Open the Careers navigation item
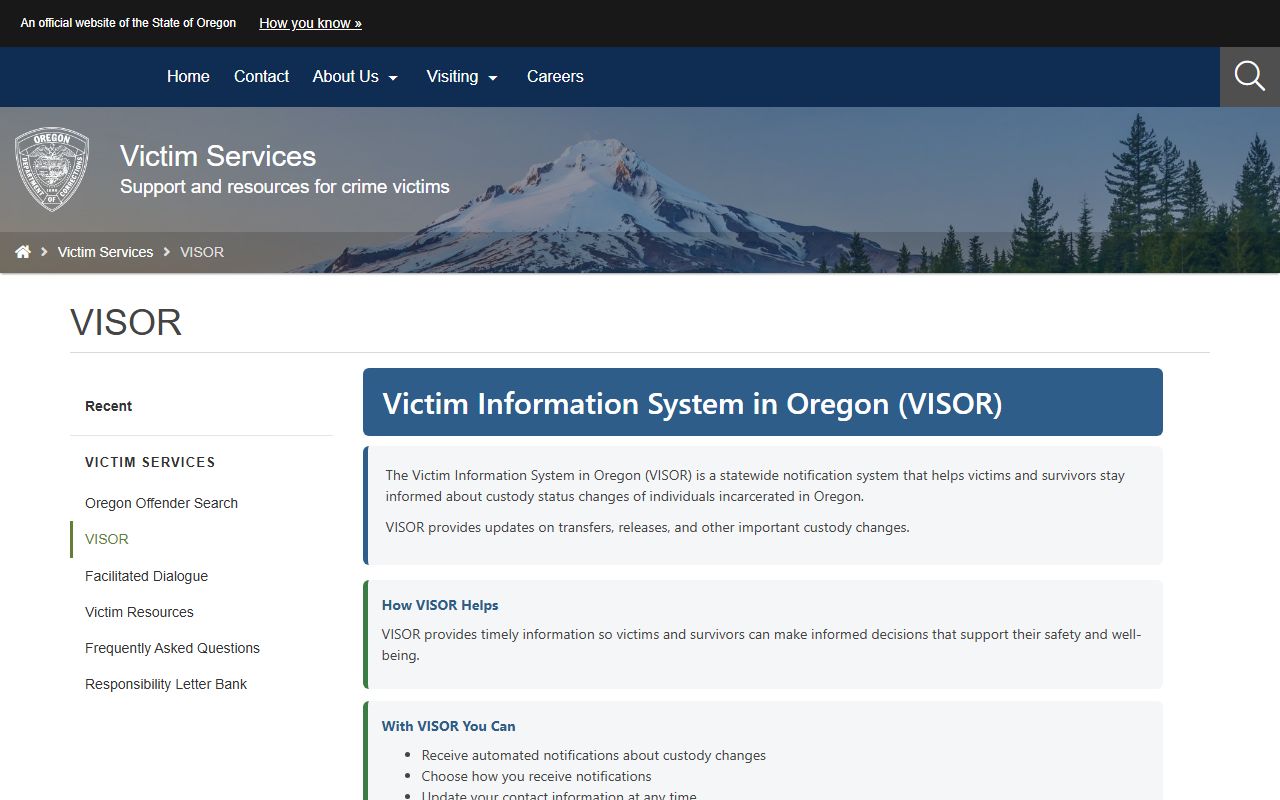Viewport: 1280px width, 800px height. click(555, 76)
